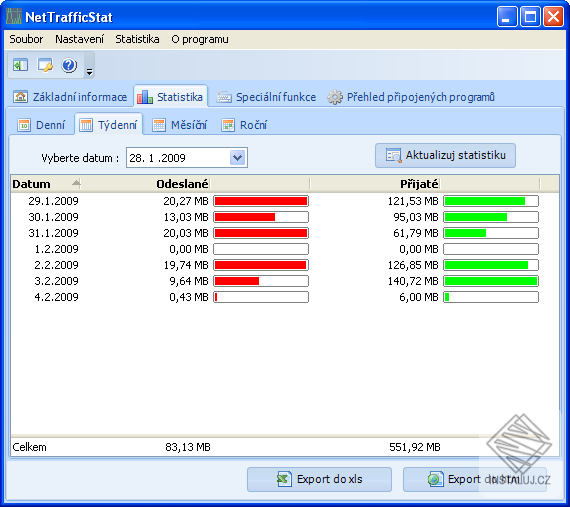Click the 83,13 MB total sent value
Screen dimensions: 570x507
[x=188, y=447]
